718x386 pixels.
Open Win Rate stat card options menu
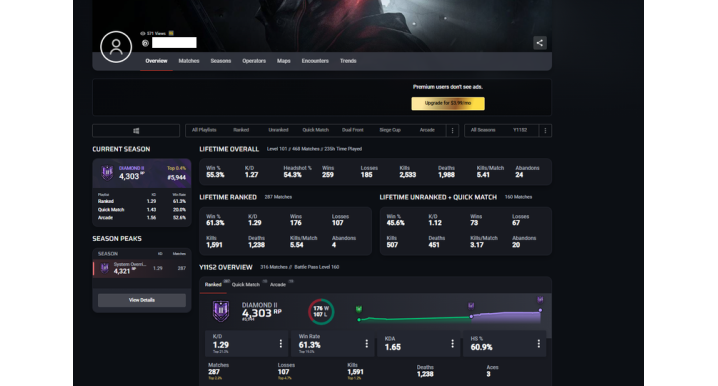pos(366,343)
